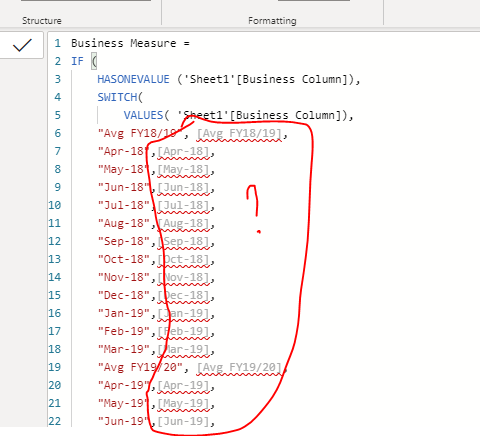Click the Structure ribbon group label
The width and height of the screenshot is (480, 436).
[42, 21]
